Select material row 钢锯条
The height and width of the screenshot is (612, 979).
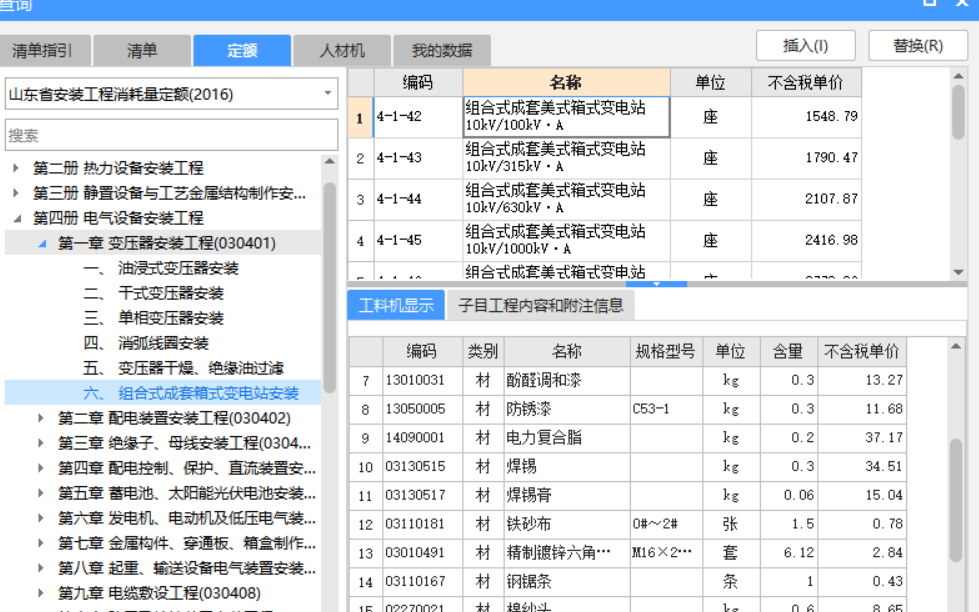[x=627, y=581]
